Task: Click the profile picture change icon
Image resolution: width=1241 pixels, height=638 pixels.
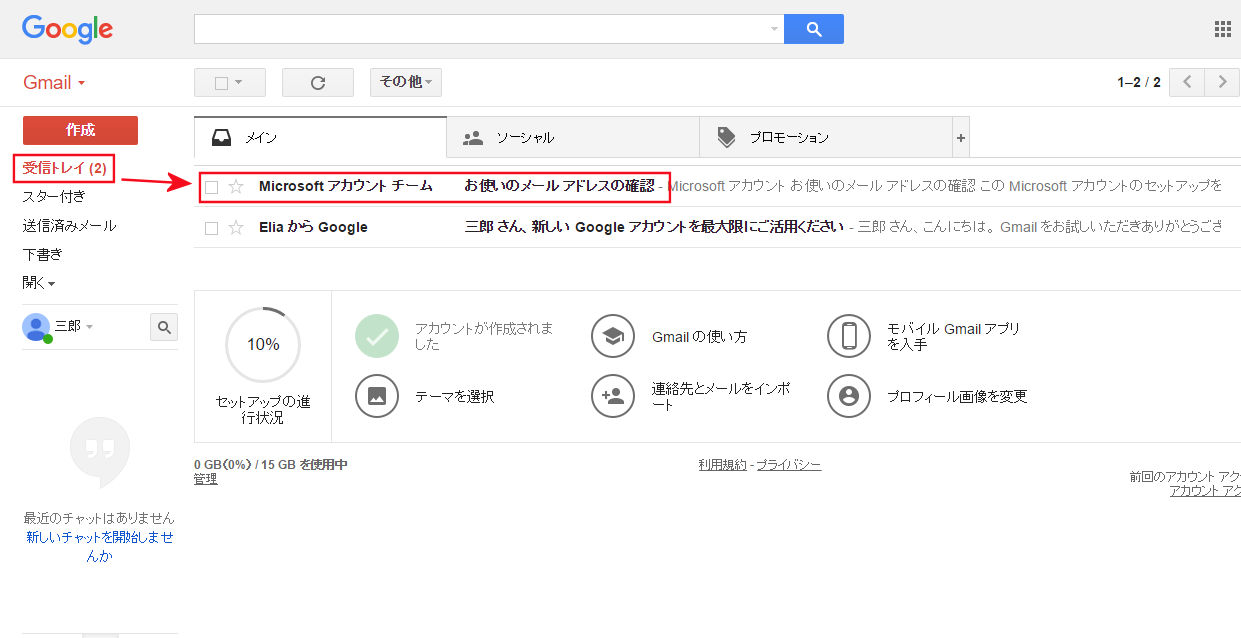Action: click(x=849, y=396)
